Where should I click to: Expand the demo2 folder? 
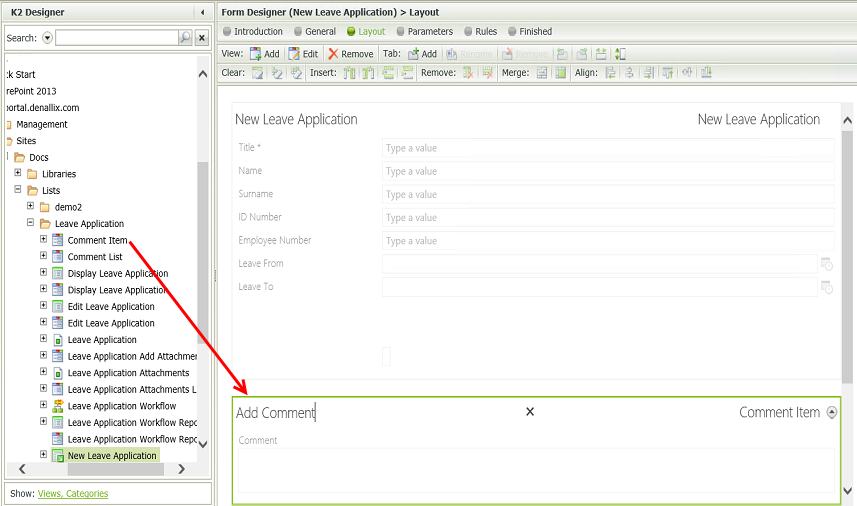(31, 207)
